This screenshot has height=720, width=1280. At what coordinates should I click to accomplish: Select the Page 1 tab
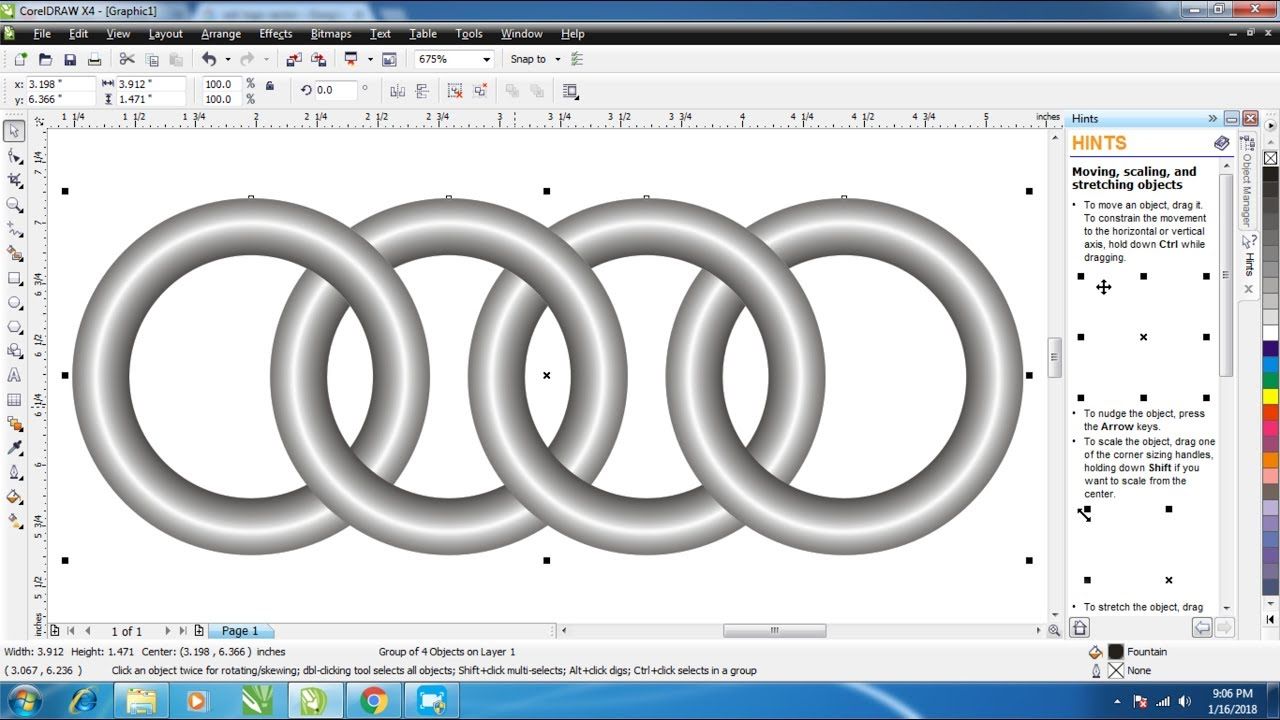(240, 631)
